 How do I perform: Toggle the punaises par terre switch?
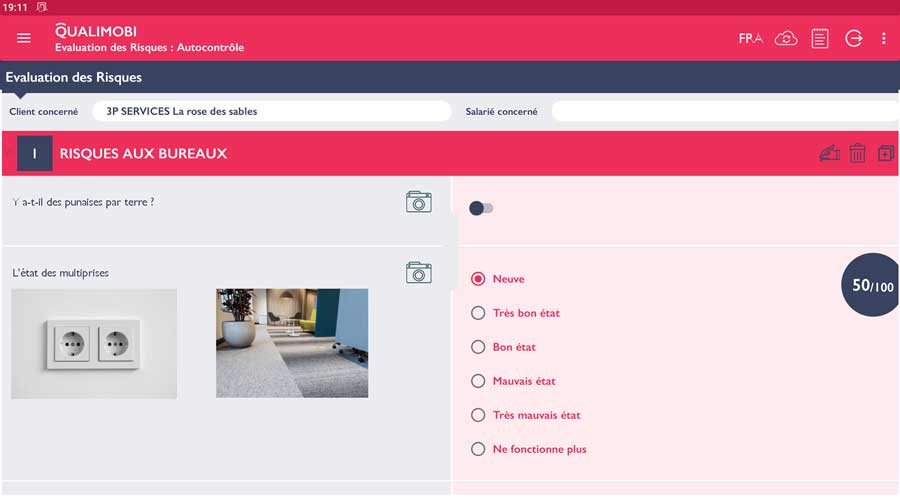click(x=481, y=208)
